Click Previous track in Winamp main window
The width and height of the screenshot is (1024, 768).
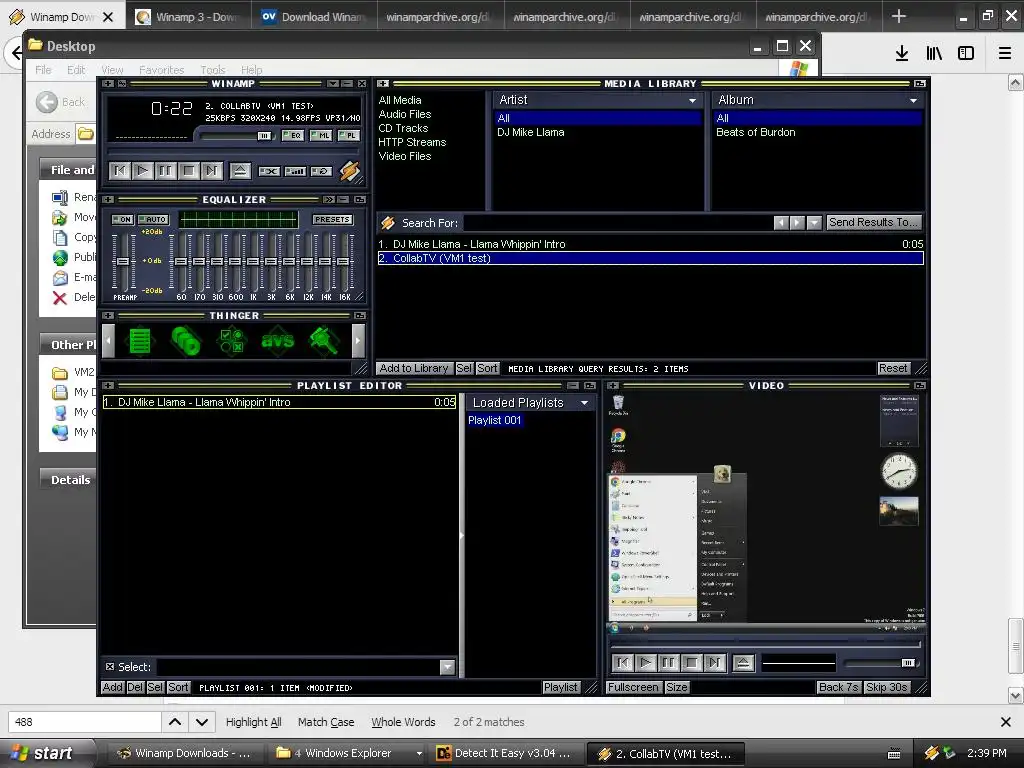click(120, 171)
